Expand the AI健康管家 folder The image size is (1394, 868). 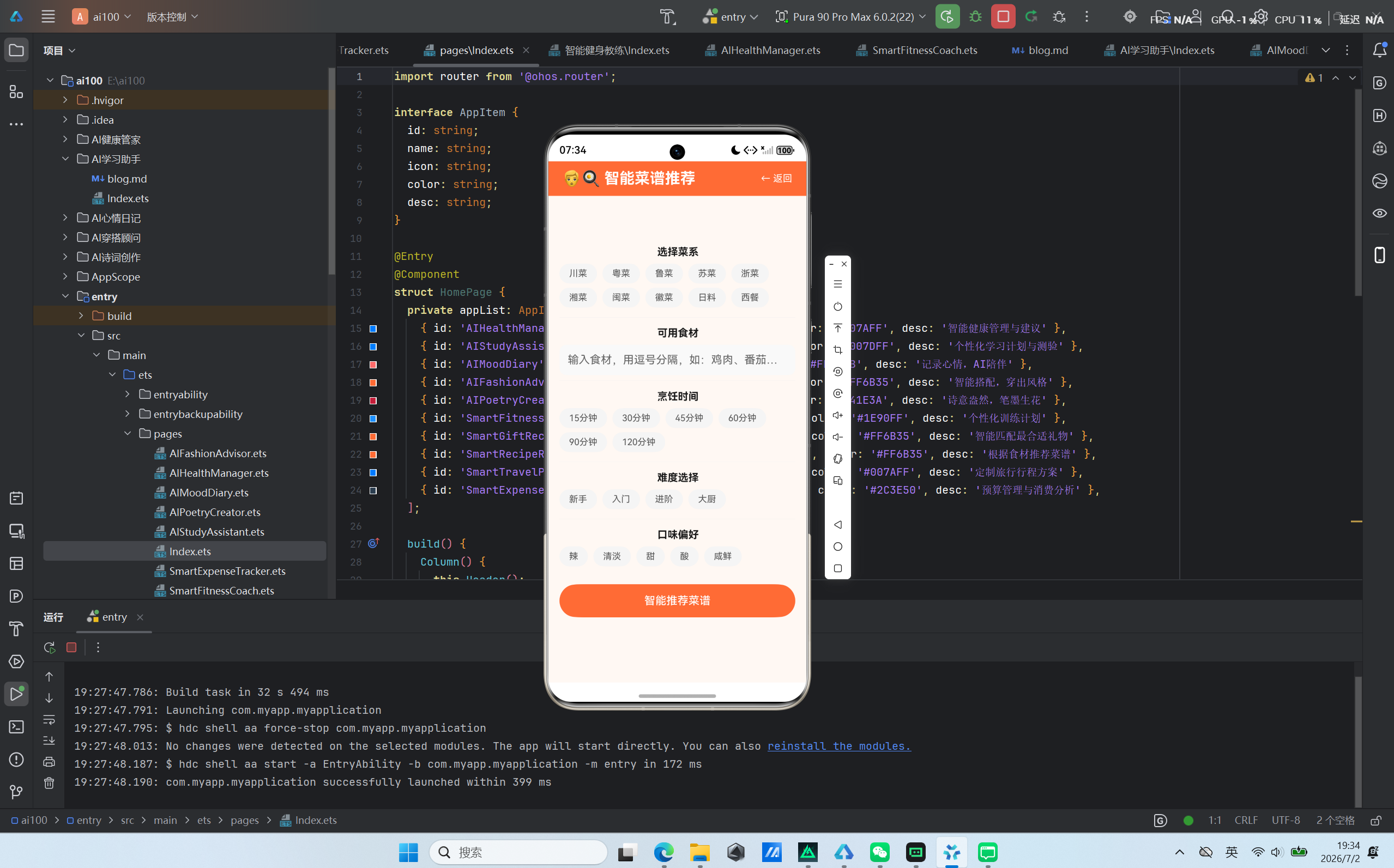(65, 139)
